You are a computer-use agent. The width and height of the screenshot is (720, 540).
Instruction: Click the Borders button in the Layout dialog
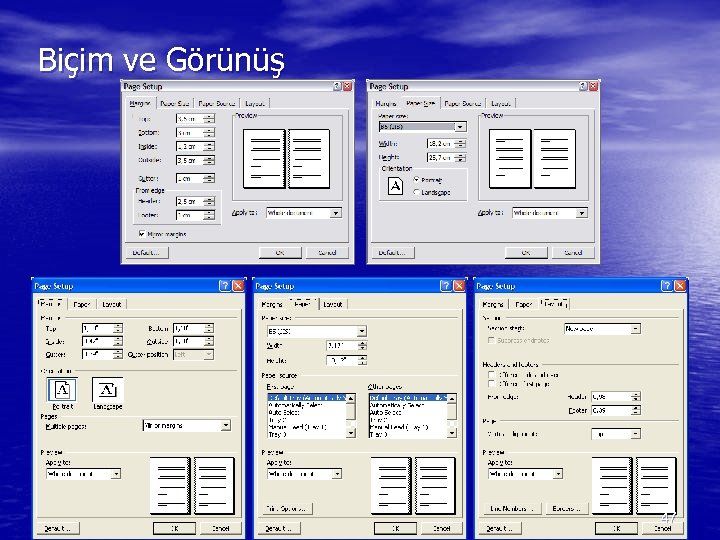567,508
